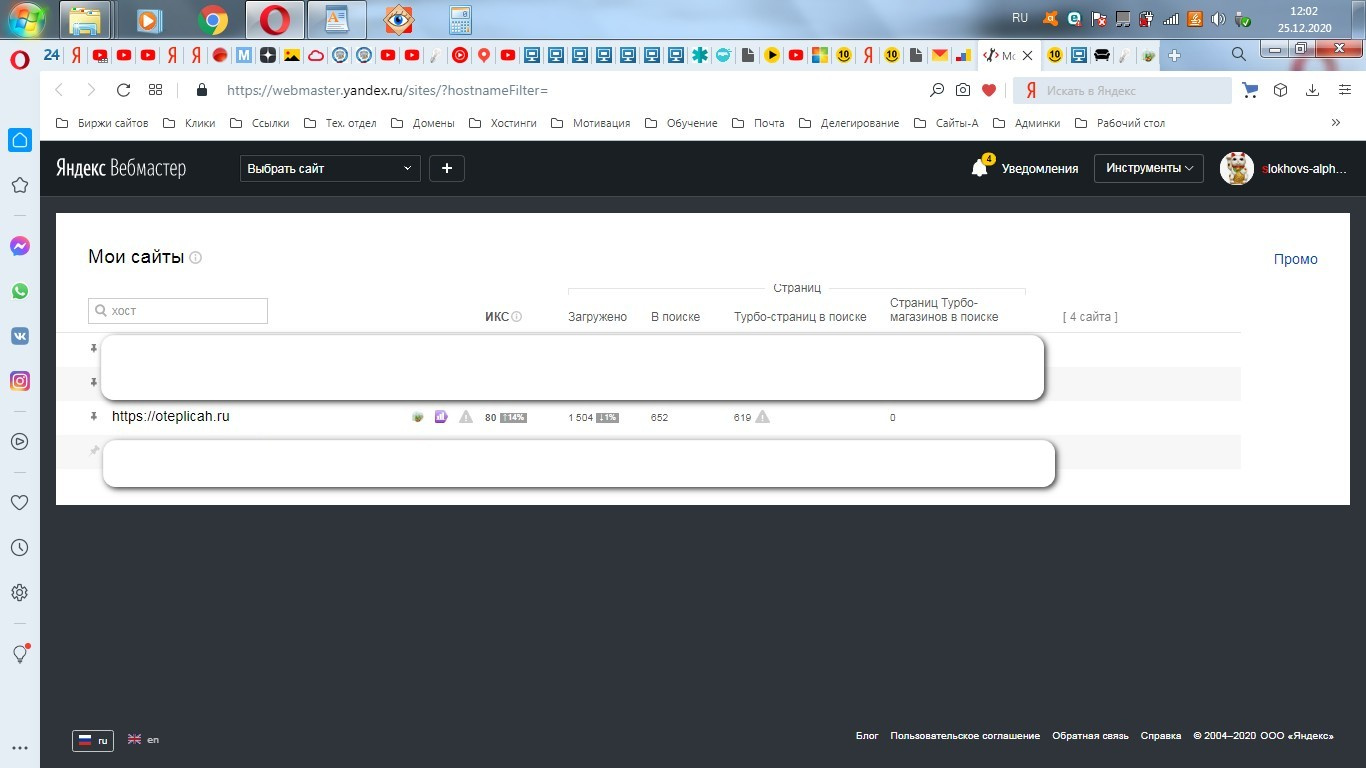Open the Рабочий стол bookmarks folder
1366x768 pixels.
click(1119, 123)
